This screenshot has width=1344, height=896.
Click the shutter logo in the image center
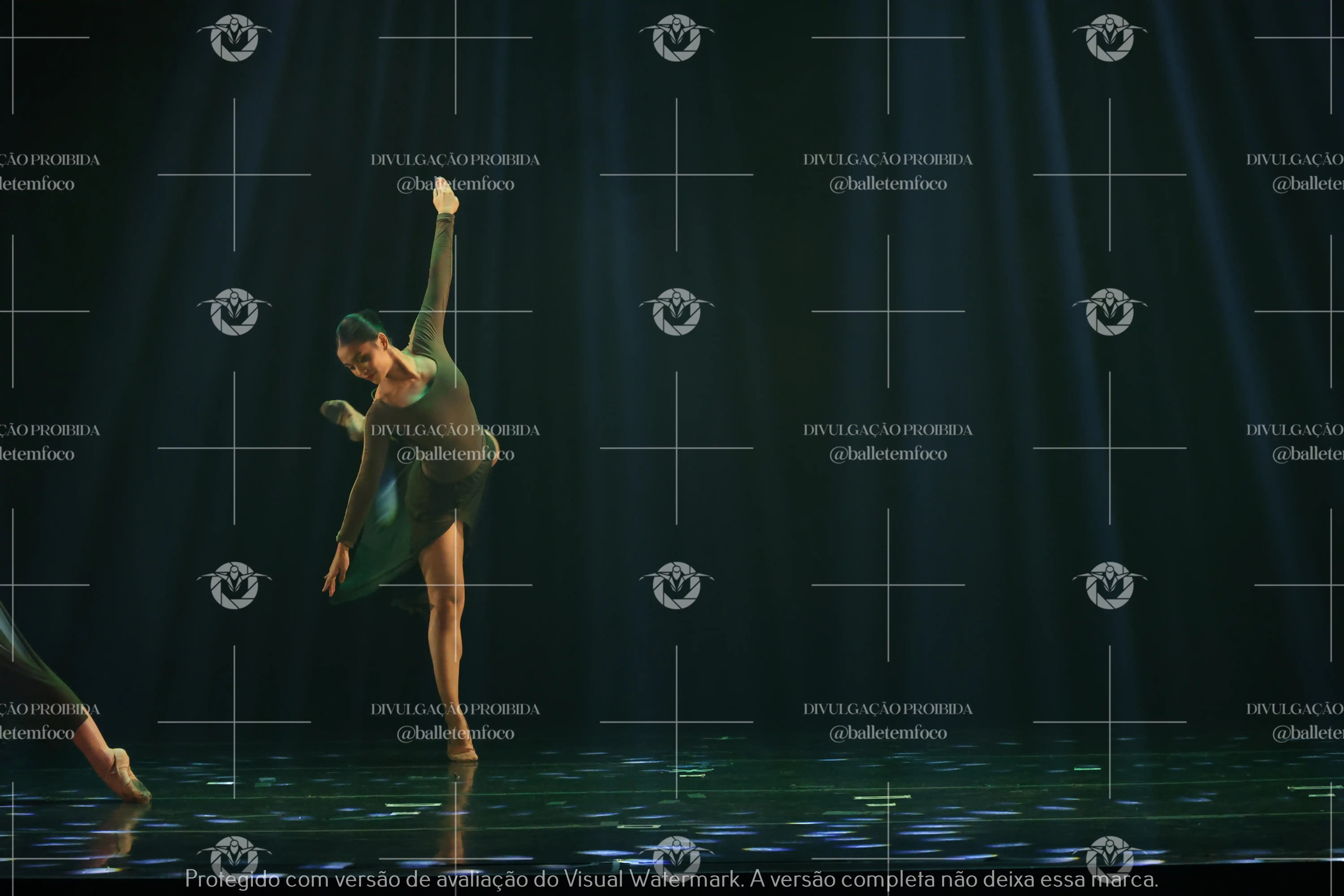point(676,311)
